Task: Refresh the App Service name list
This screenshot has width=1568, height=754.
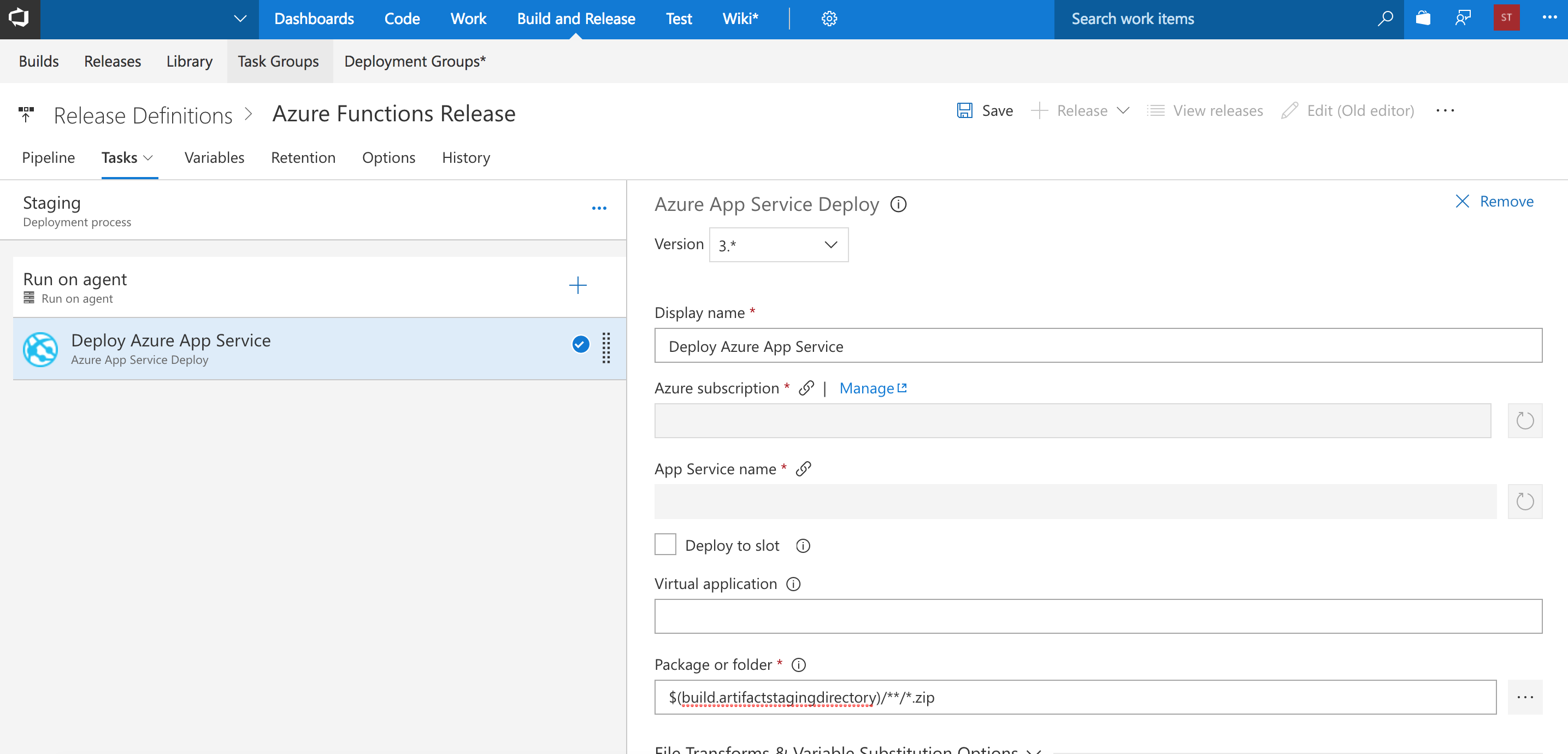Action: point(1524,502)
